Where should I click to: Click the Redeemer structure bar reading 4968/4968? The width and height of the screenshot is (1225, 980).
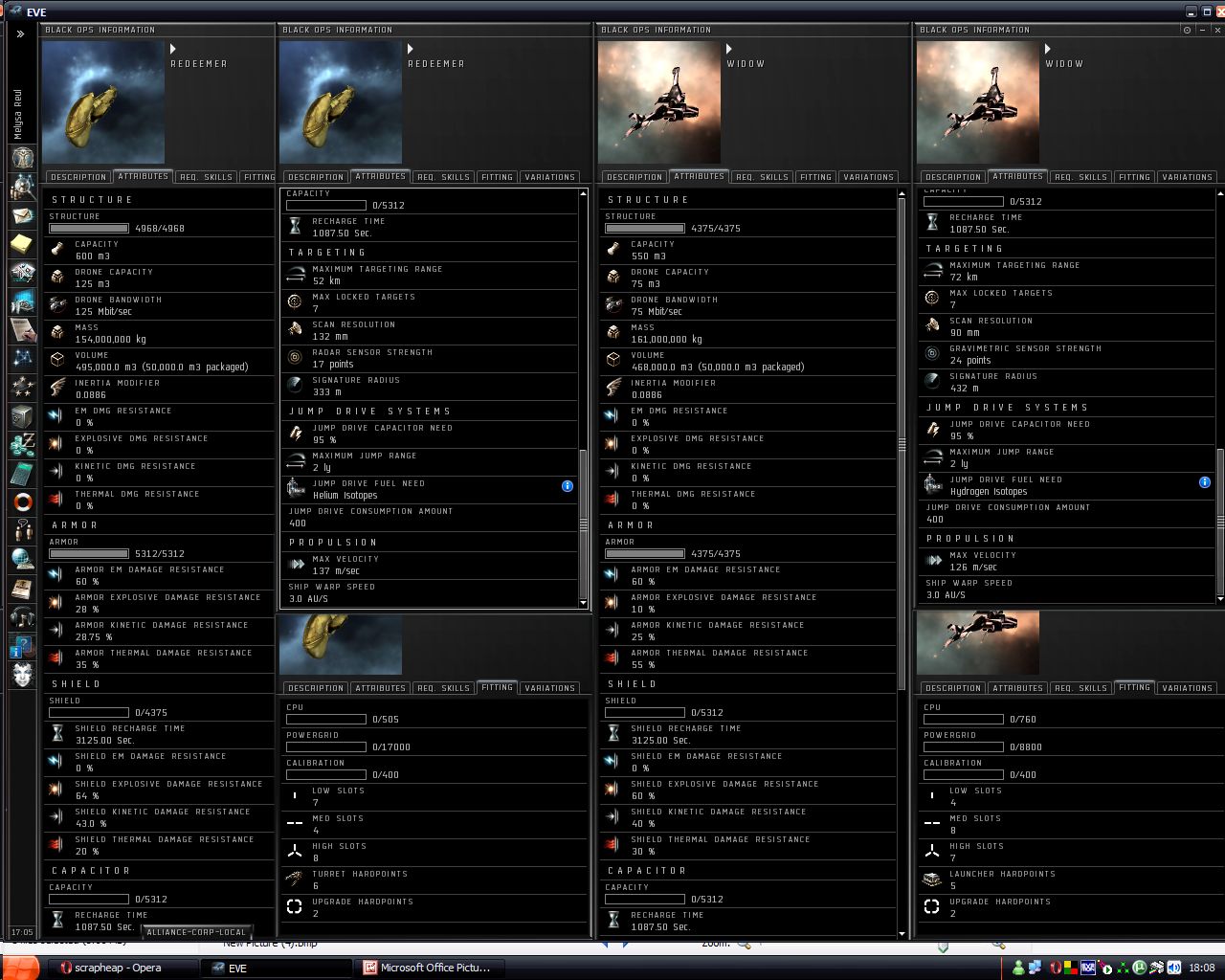(89, 229)
